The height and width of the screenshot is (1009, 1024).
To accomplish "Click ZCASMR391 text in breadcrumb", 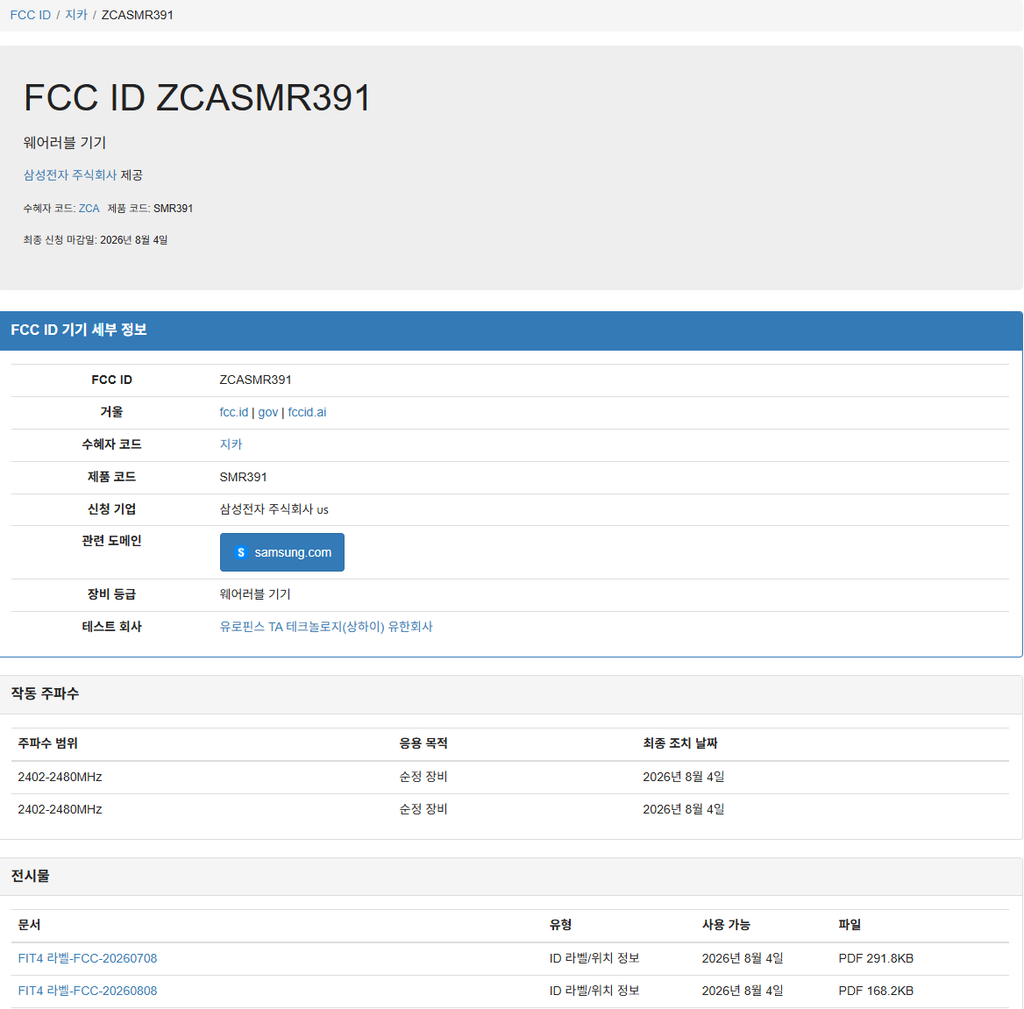I will coord(137,15).
